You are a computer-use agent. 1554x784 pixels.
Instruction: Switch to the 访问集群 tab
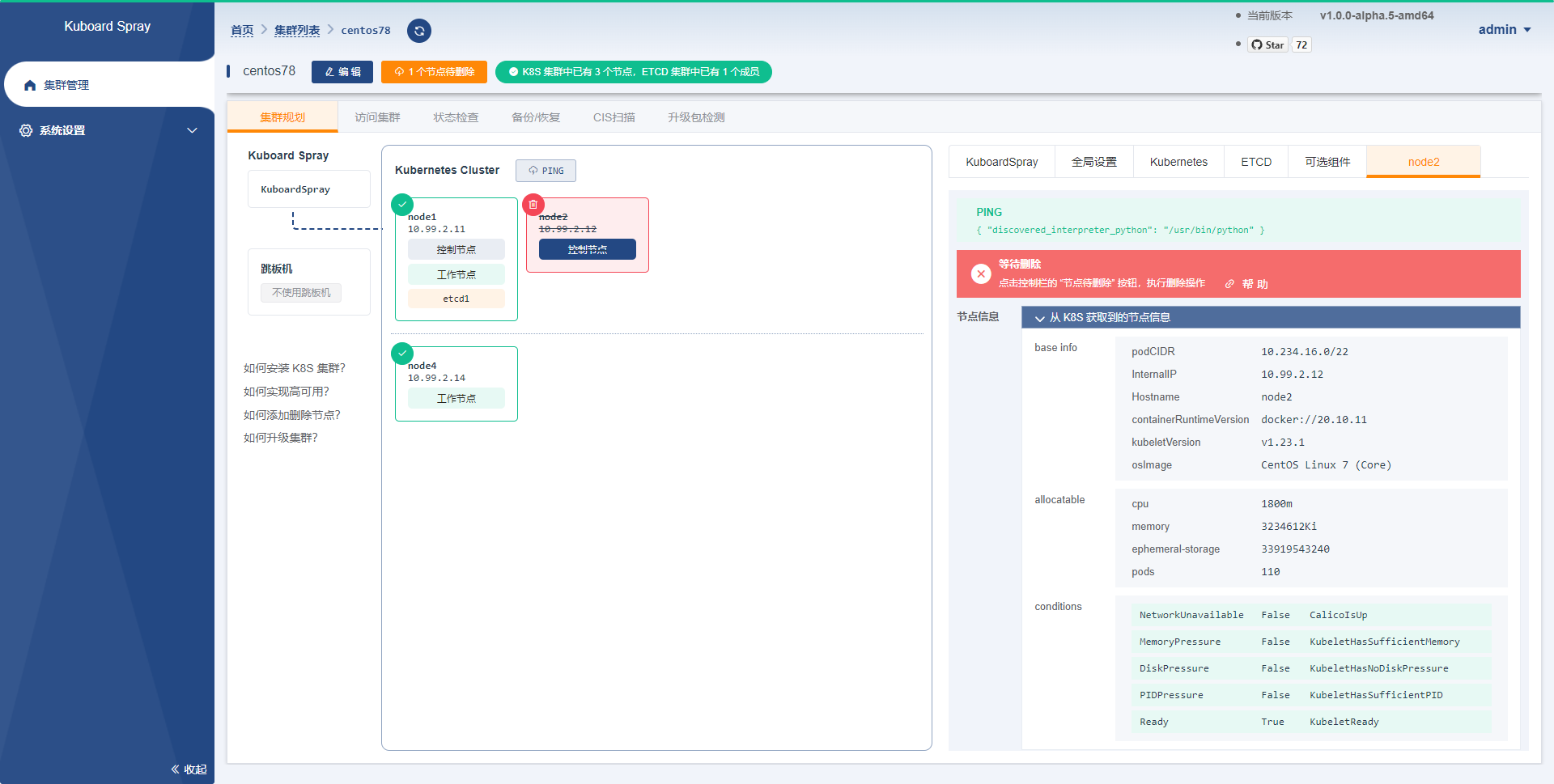[377, 117]
